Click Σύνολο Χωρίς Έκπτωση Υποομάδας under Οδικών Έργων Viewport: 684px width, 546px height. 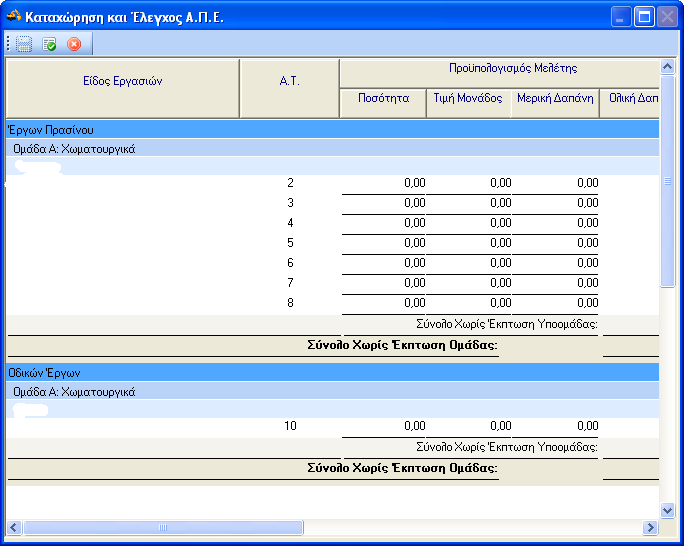(507, 447)
